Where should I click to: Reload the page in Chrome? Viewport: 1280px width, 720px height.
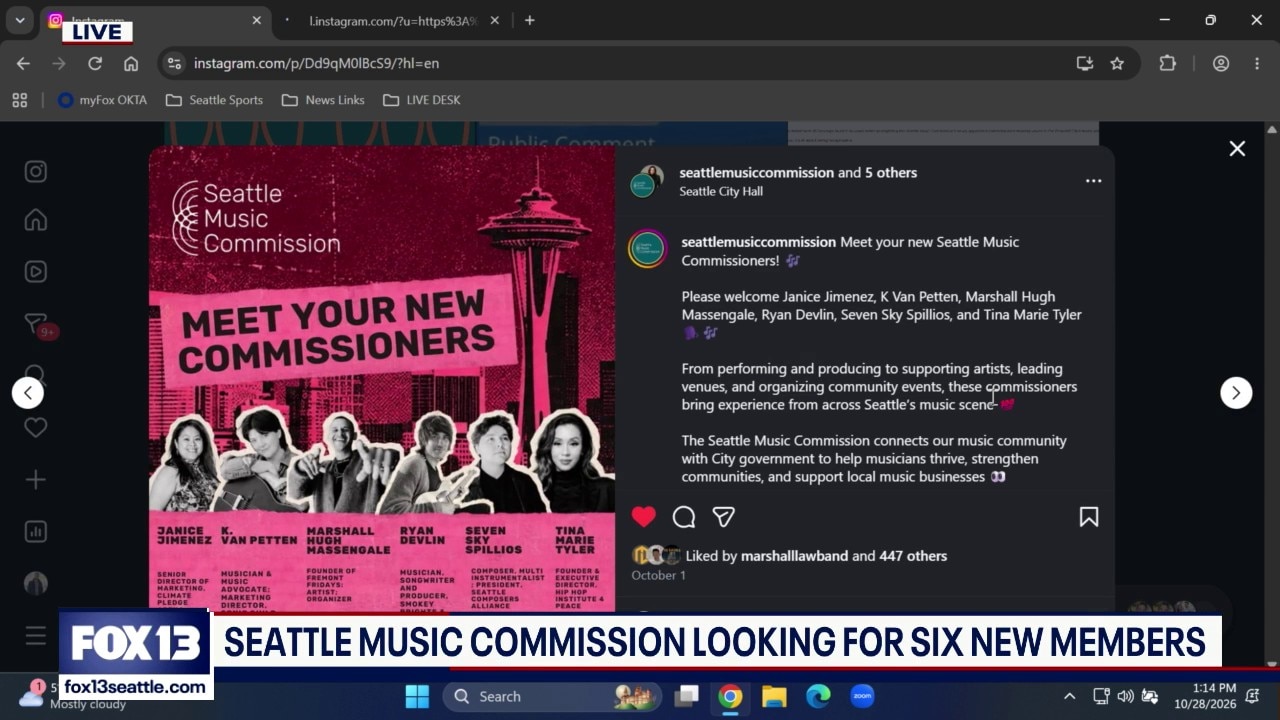[95, 63]
